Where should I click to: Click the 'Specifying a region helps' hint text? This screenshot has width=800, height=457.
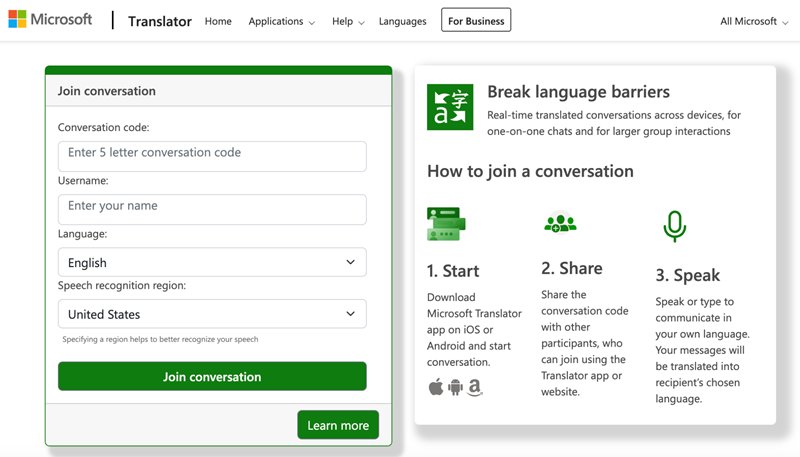(160, 339)
